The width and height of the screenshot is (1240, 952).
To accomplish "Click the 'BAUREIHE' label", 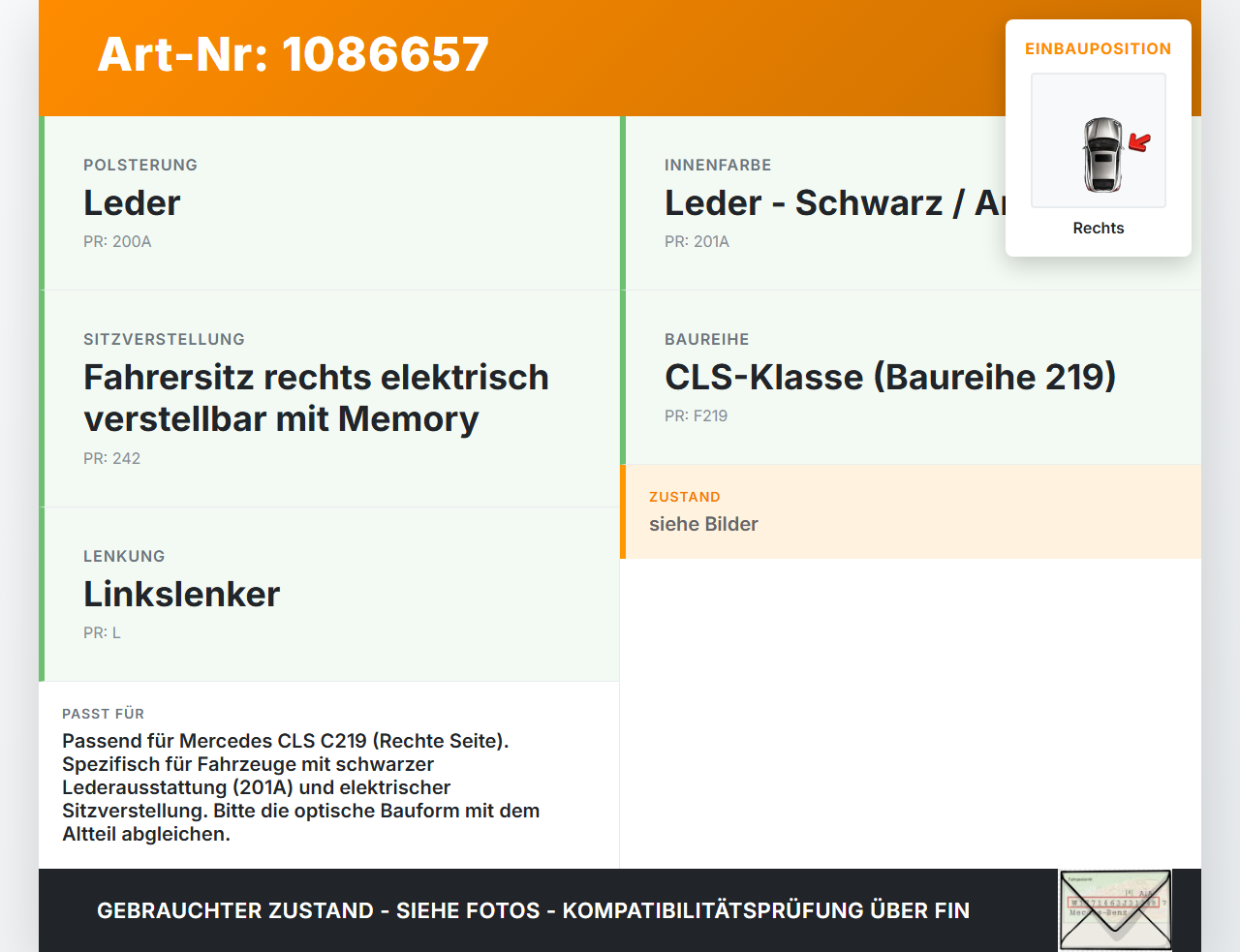I will click(706, 339).
